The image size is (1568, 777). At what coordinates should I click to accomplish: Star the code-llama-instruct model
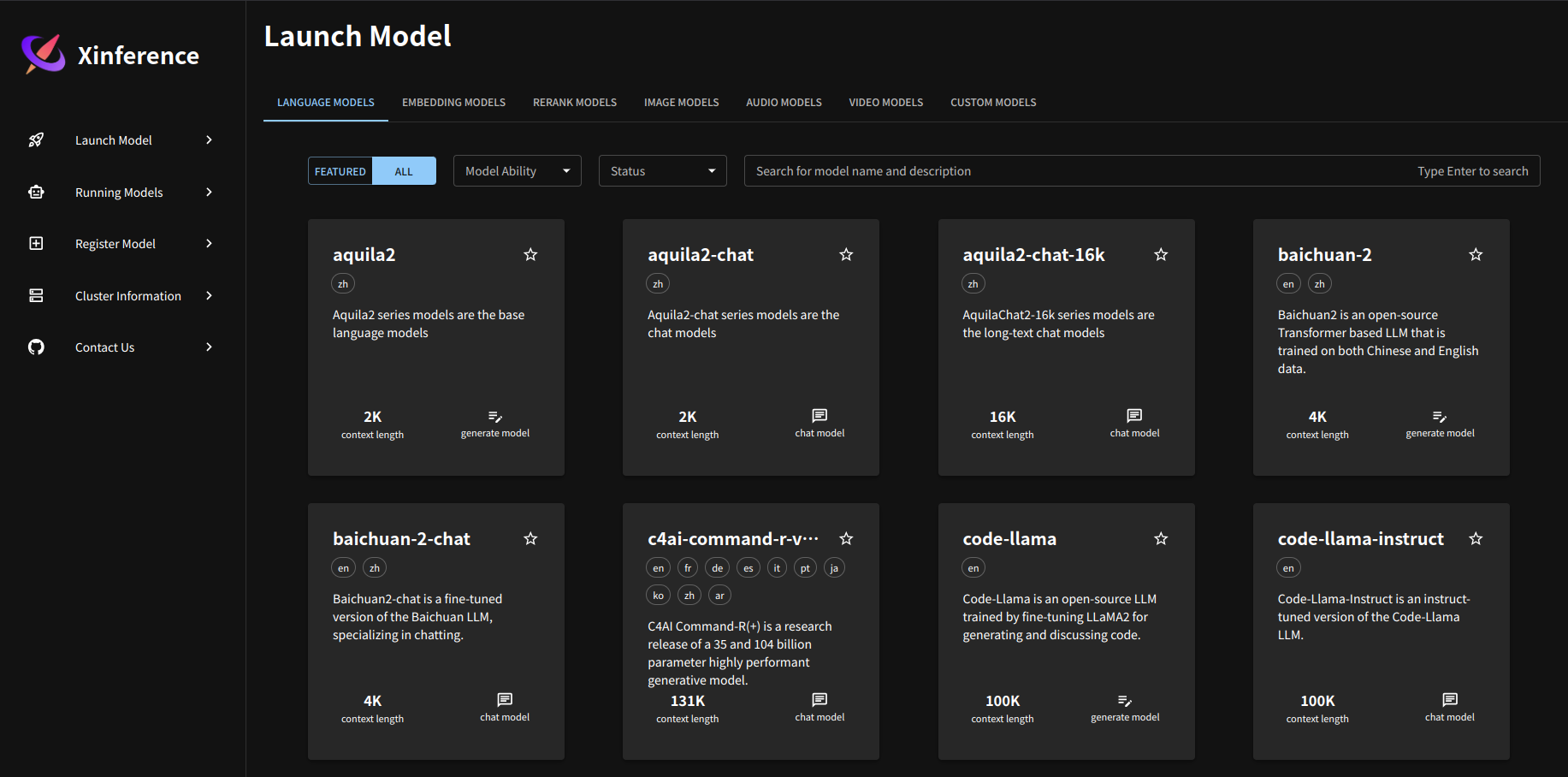(x=1476, y=538)
